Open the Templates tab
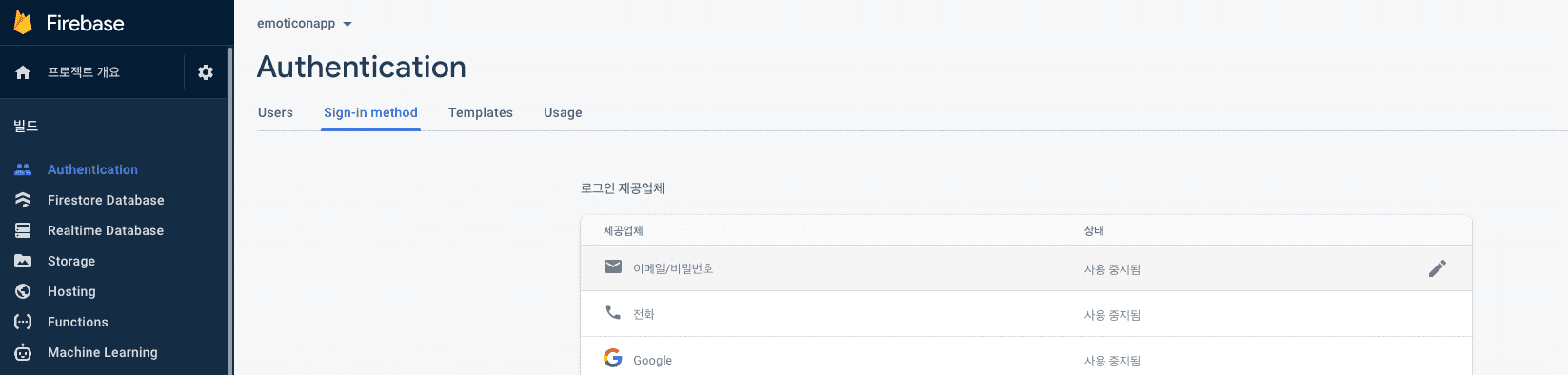The width and height of the screenshot is (1568, 375). (x=481, y=112)
